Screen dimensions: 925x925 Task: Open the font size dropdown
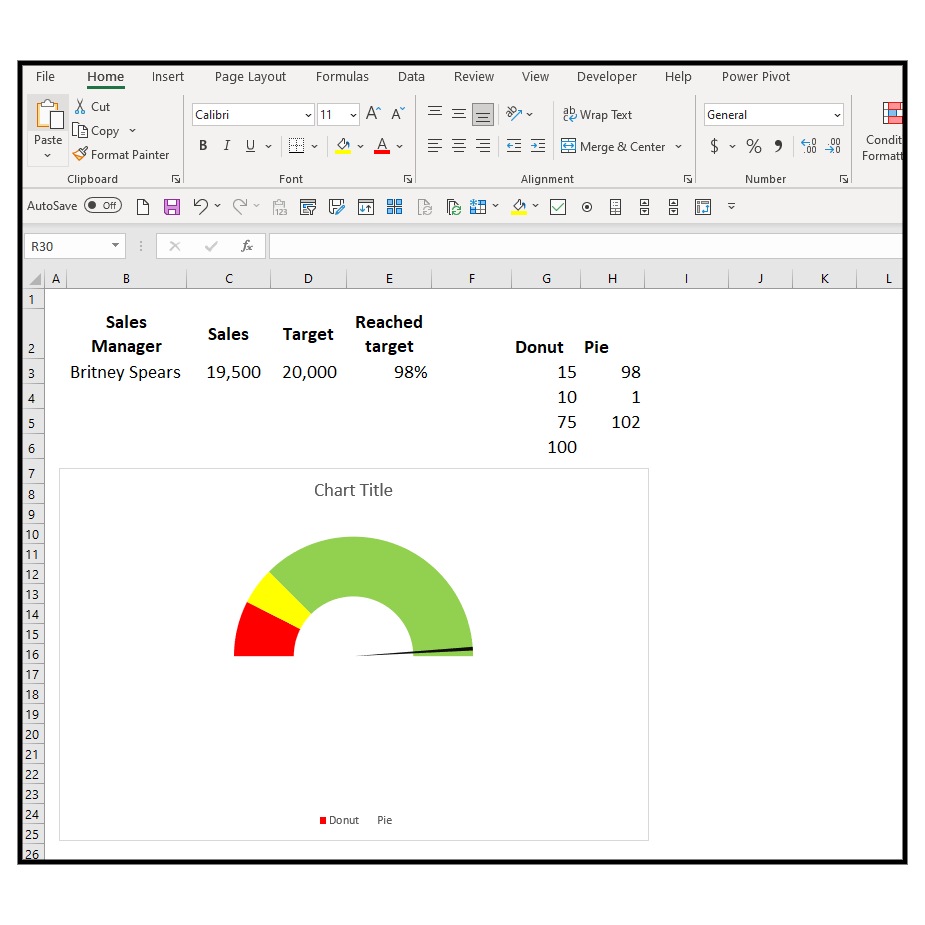click(353, 115)
